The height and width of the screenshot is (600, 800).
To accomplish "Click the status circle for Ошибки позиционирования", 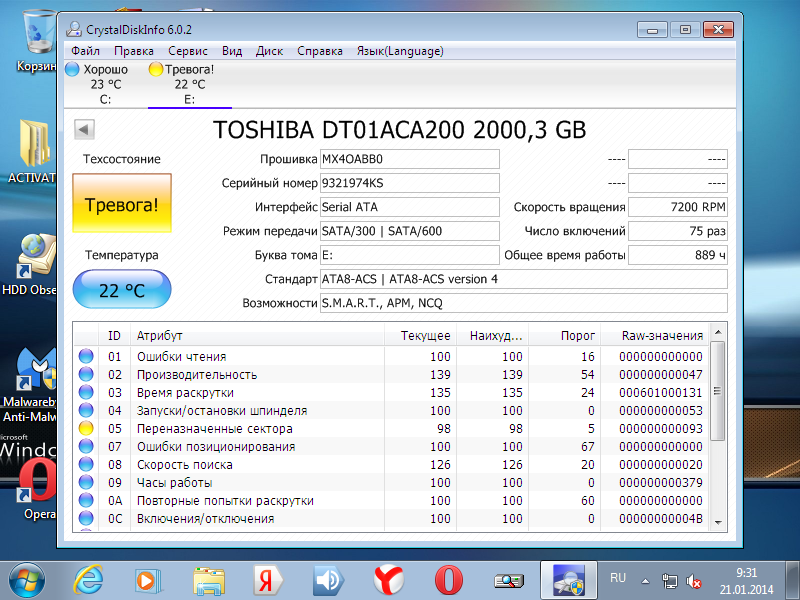I will pos(86,446).
